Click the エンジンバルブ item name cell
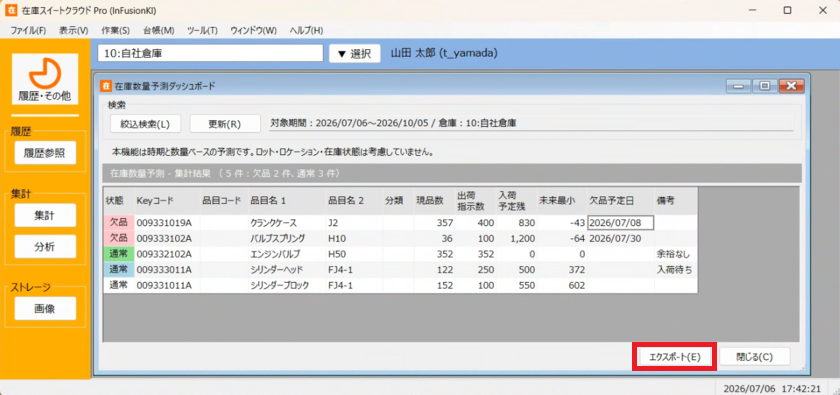840x395 pixels. [287, 254]
